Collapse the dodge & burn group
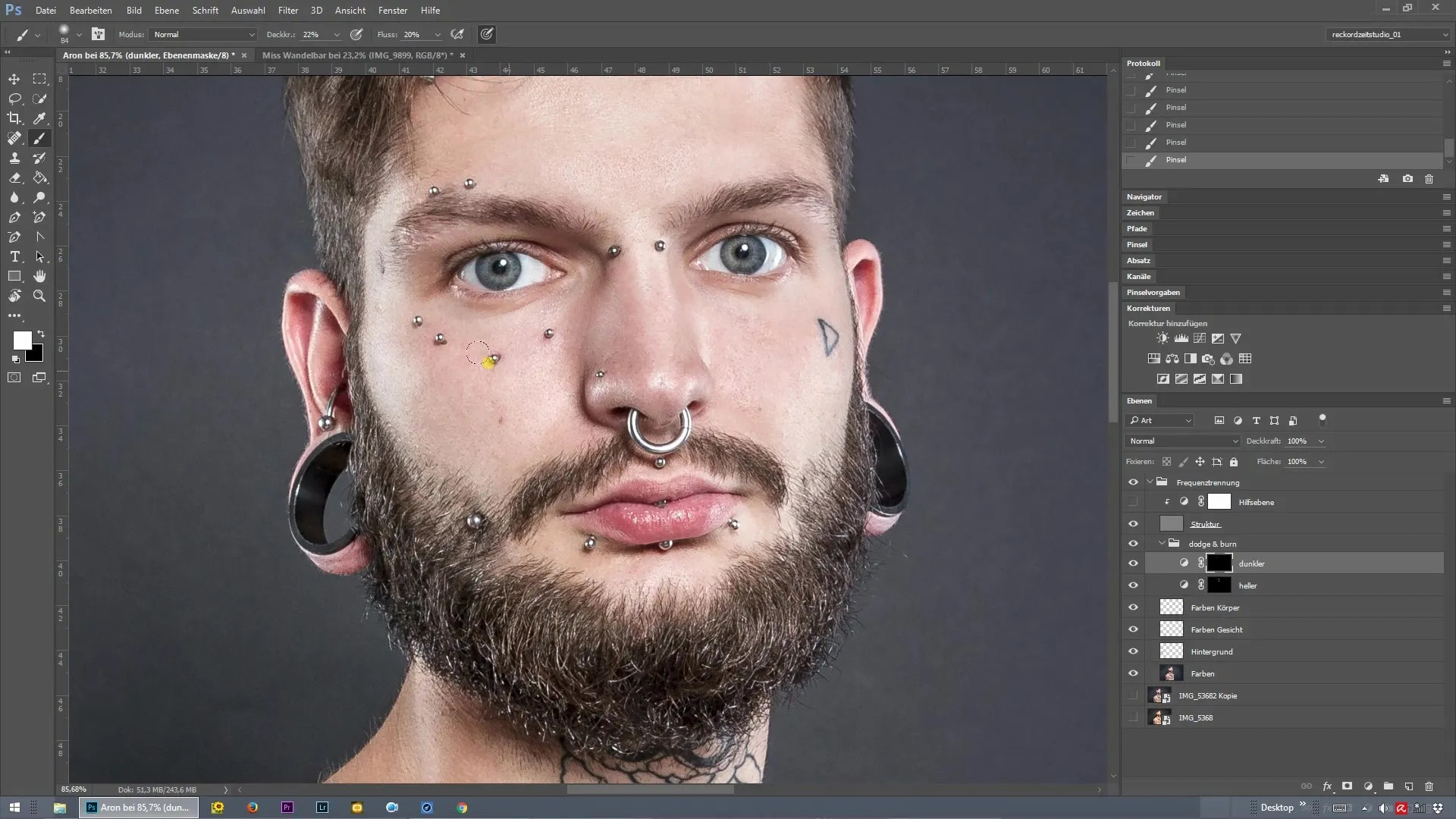Viewport: 1456px width, 819px height. [x=1162, y=544]
